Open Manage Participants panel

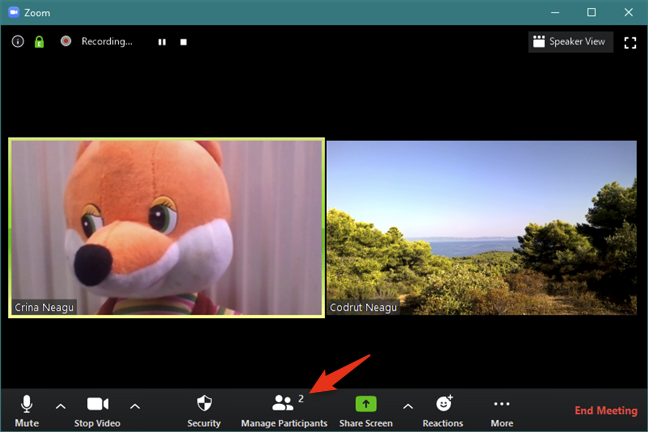[284, 411]
